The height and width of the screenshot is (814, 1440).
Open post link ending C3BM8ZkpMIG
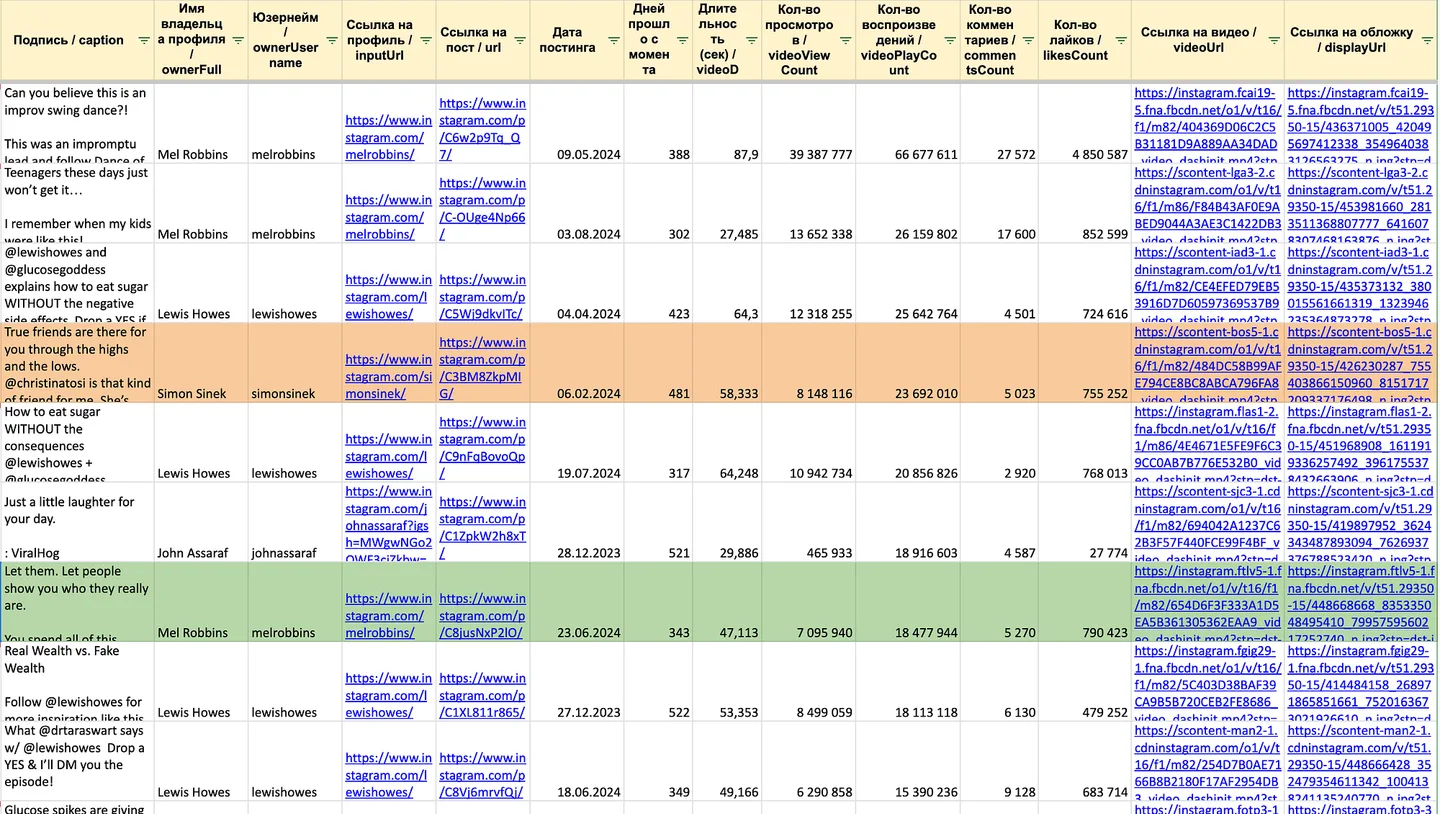(x=482, y=368)
